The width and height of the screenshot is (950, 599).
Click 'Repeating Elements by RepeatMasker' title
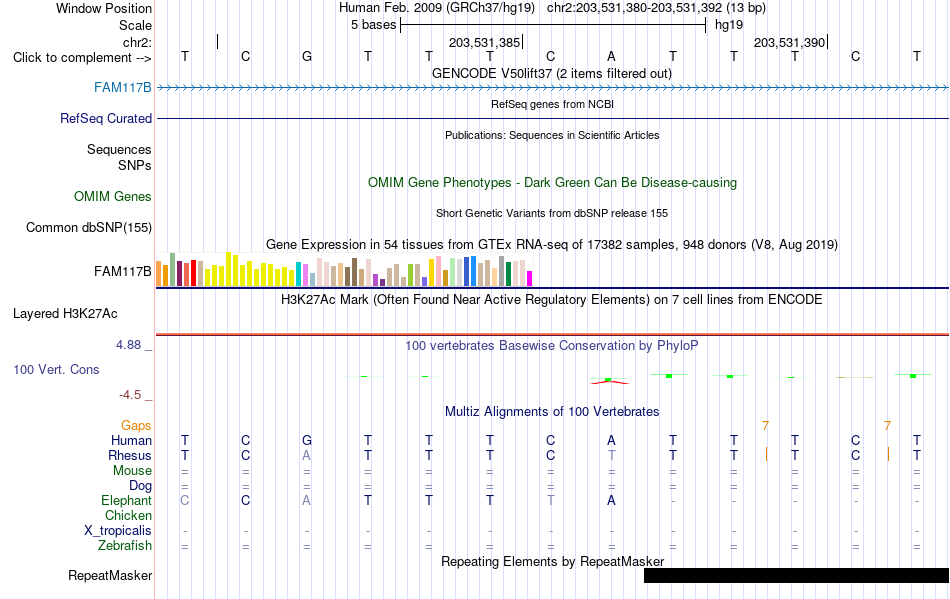click(x=552, y=561)
